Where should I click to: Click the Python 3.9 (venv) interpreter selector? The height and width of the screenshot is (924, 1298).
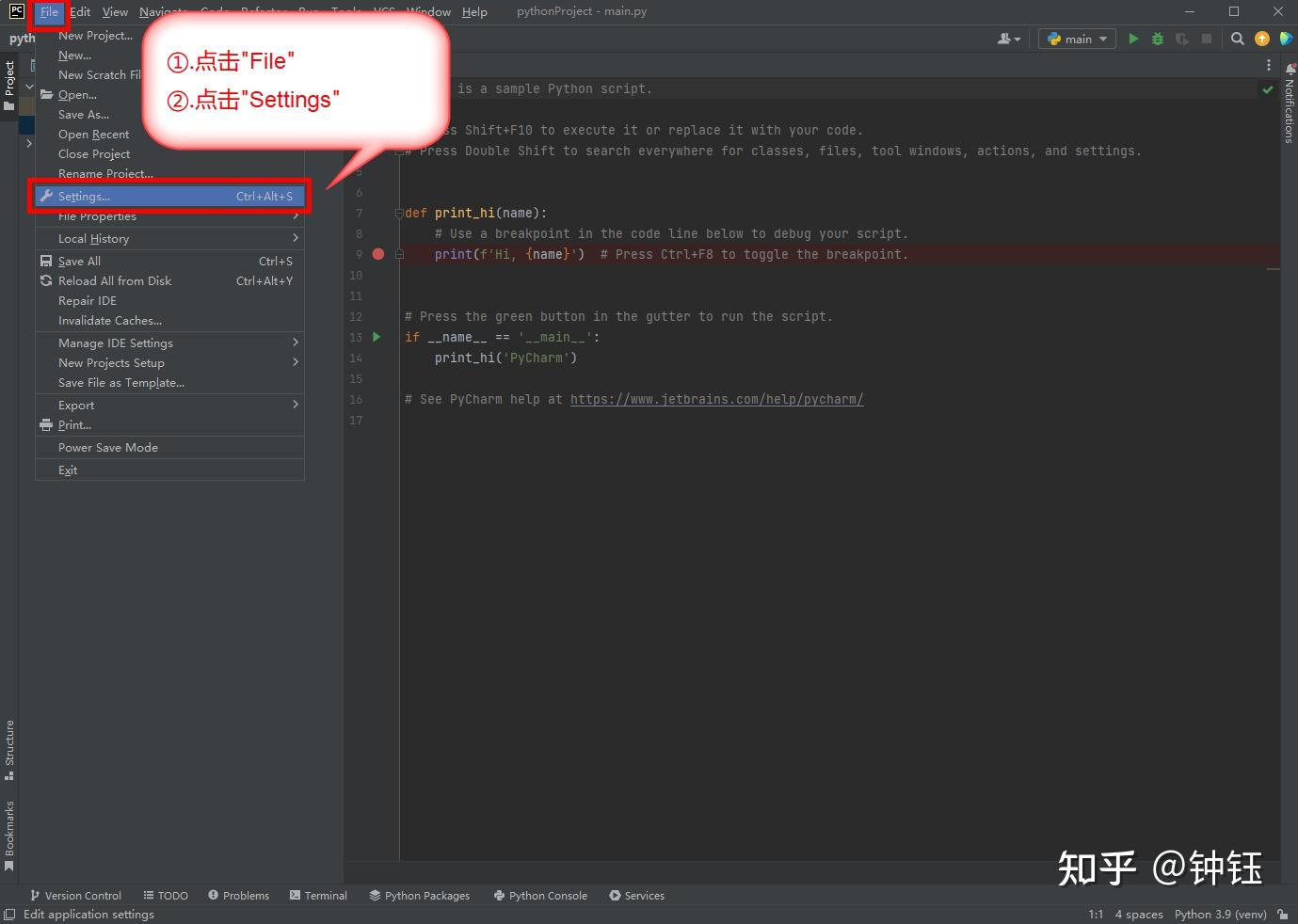pyautogui.click(x=1220, y=914)
